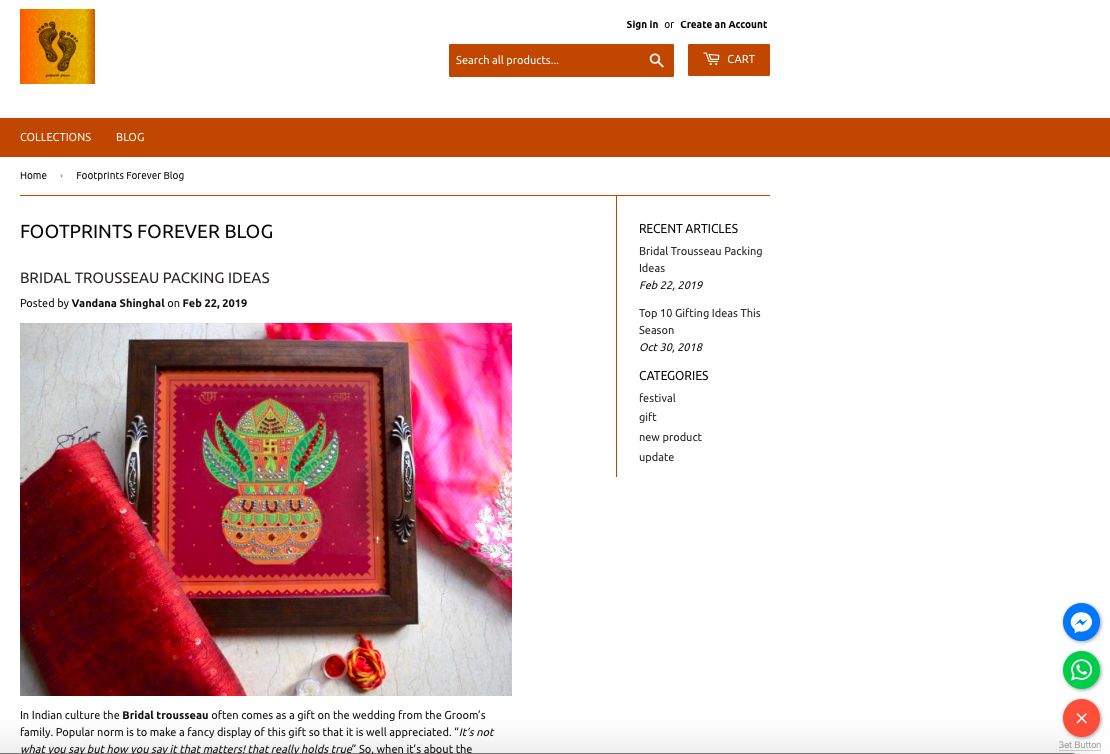This screenshot has width=1110, height=754.
Task: Click the kalash tray blog image
Action: 265,509
